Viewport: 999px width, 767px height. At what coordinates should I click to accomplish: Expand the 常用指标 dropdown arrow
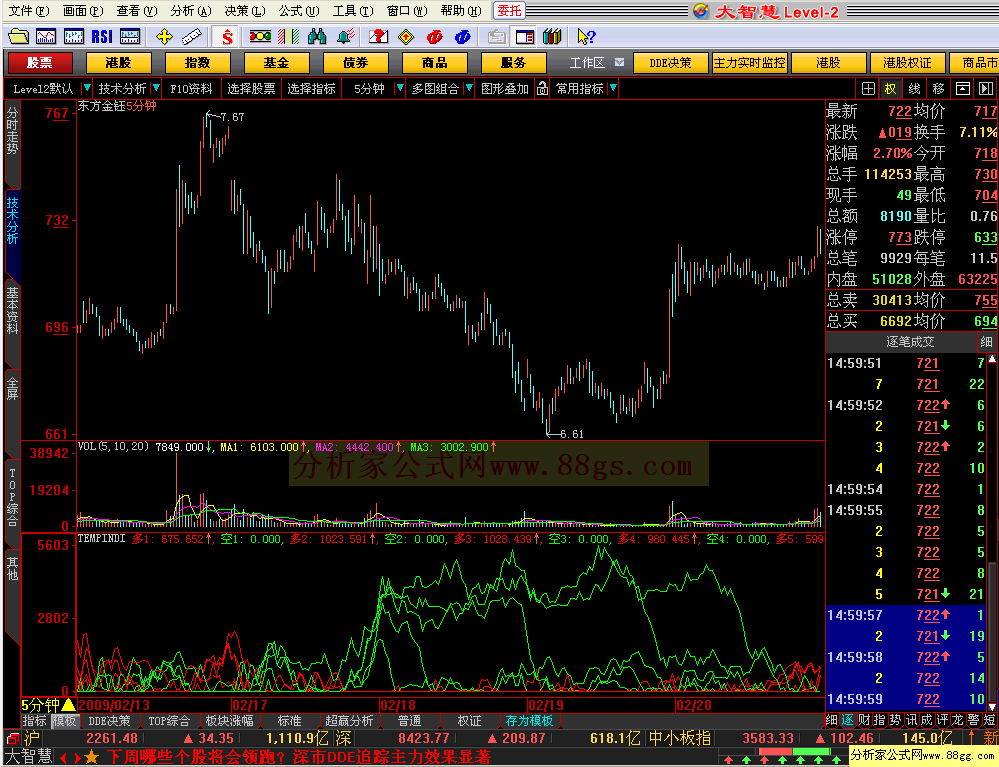click(x=613, y=89)
